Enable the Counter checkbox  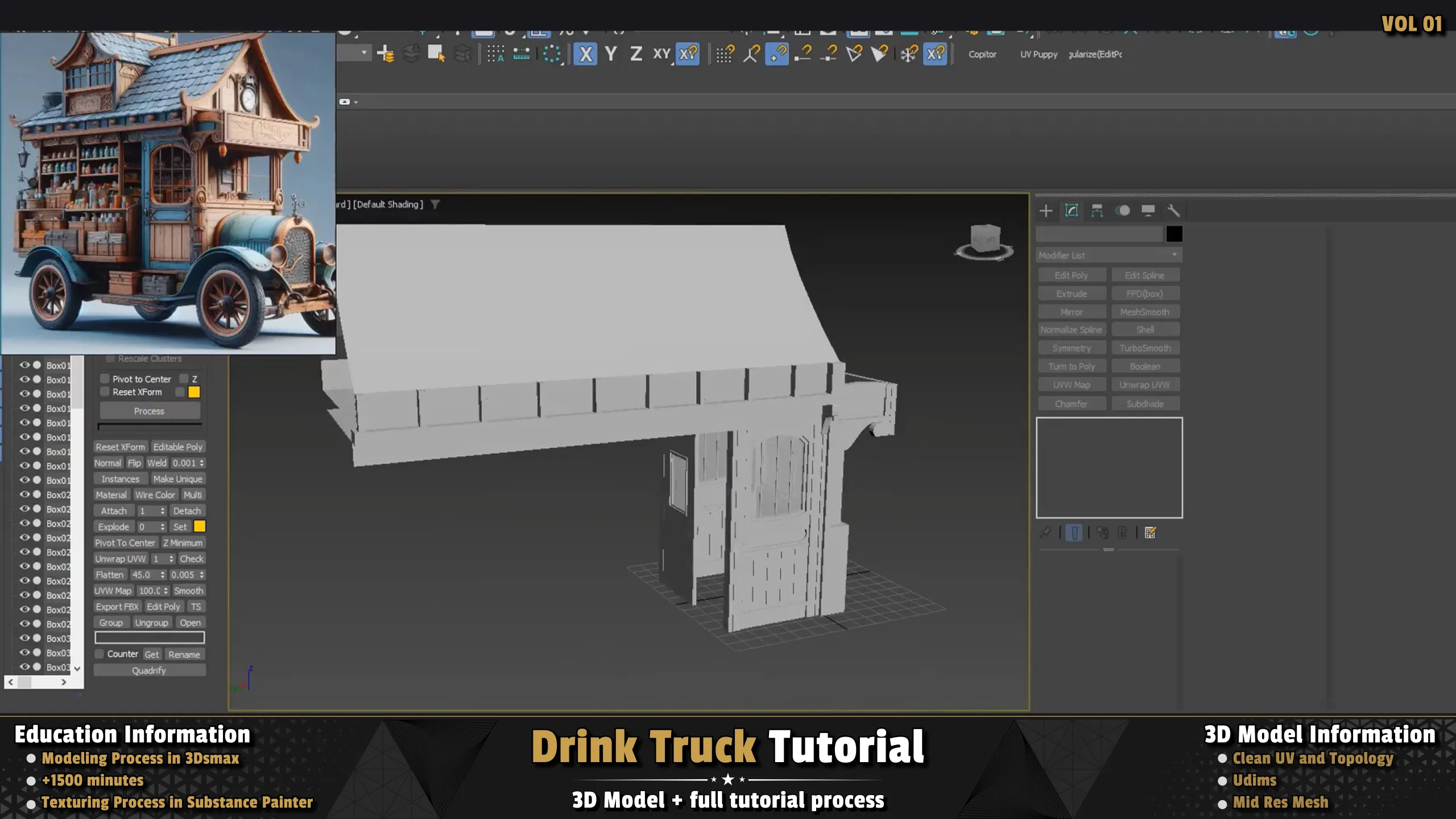click(100, 654)
